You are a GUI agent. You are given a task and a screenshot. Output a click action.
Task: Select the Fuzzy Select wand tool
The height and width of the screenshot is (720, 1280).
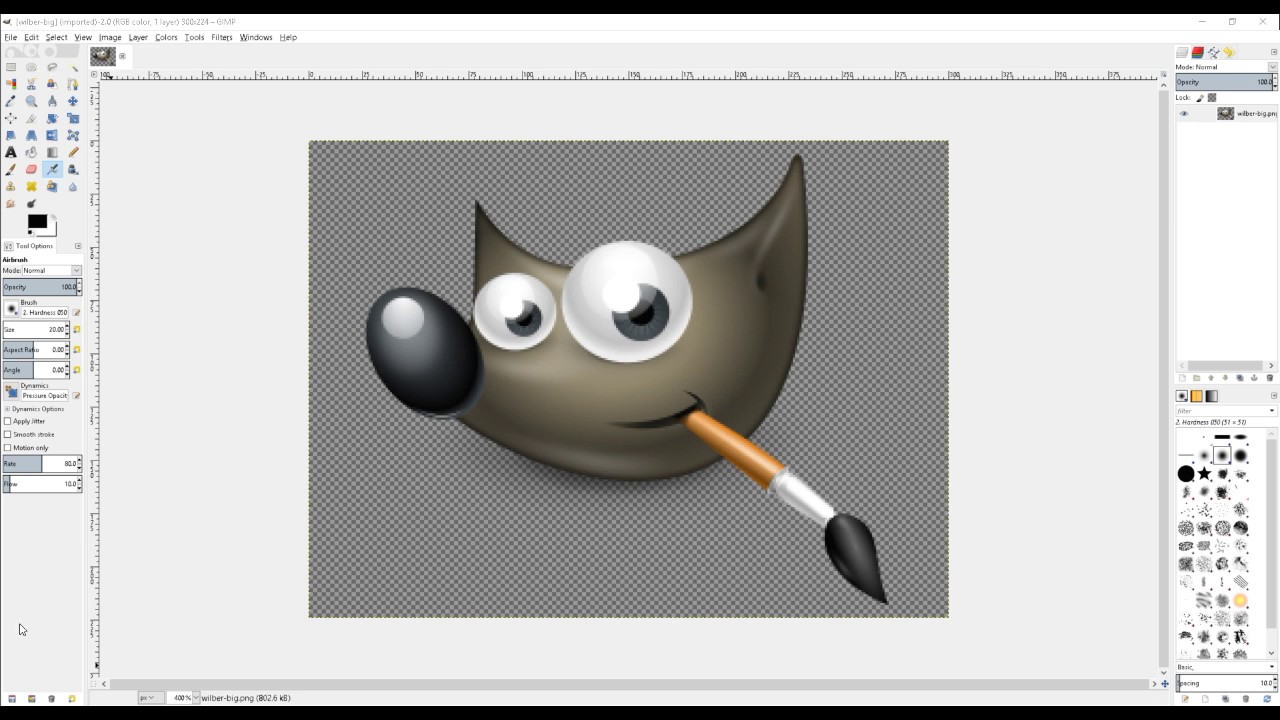click(x=73, y=67)
